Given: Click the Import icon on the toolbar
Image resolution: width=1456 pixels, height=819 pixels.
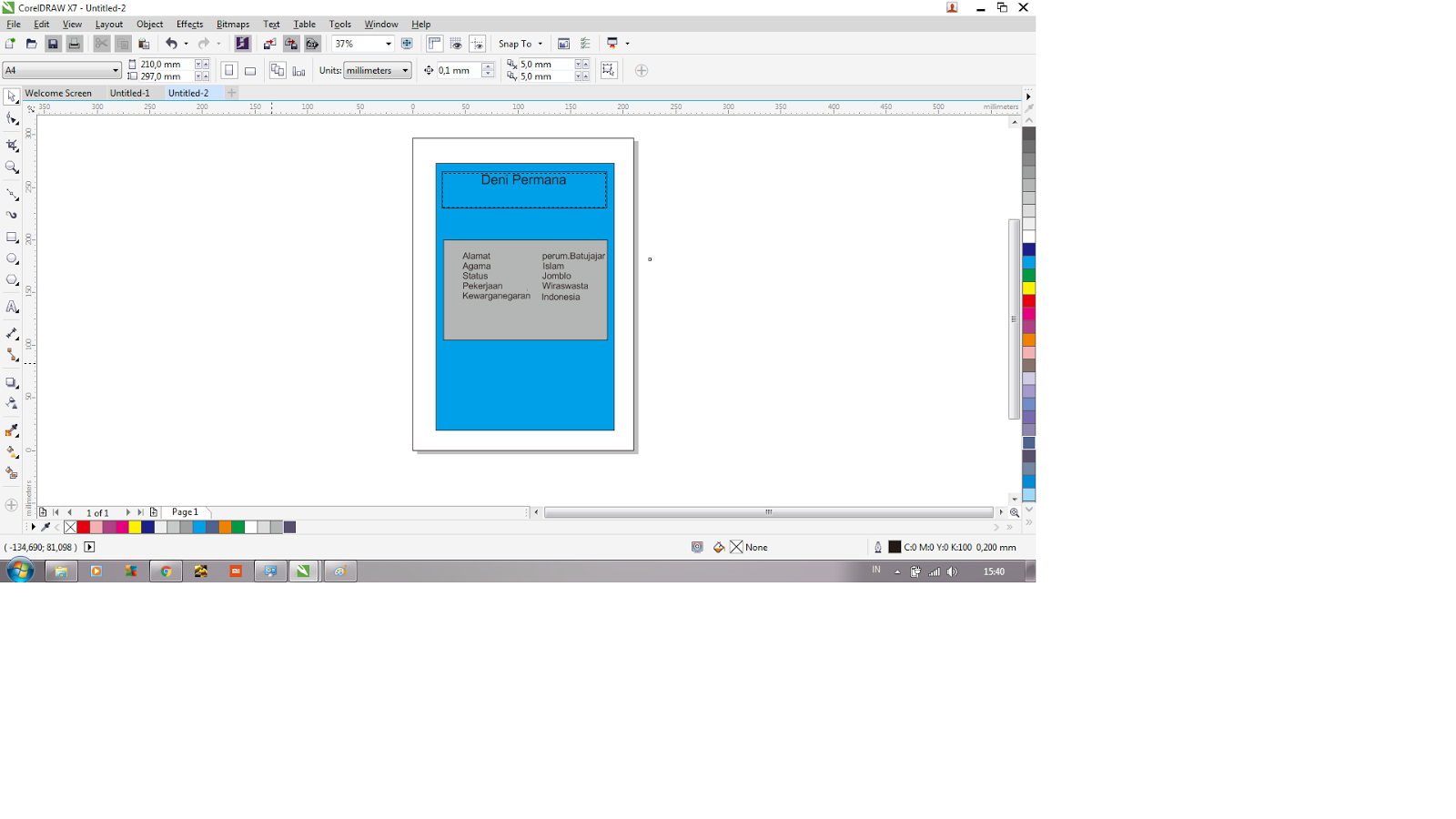Looking at the screenshot, I should (269, 43).
